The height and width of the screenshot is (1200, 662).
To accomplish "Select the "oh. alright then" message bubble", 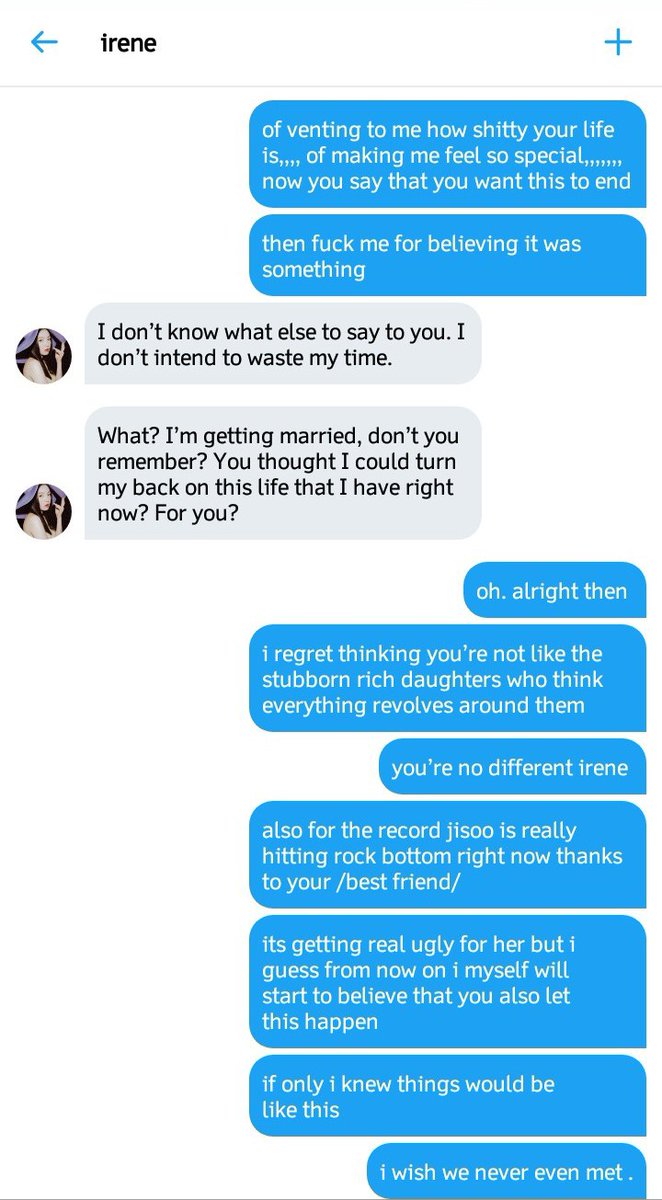I will point(554,590).
